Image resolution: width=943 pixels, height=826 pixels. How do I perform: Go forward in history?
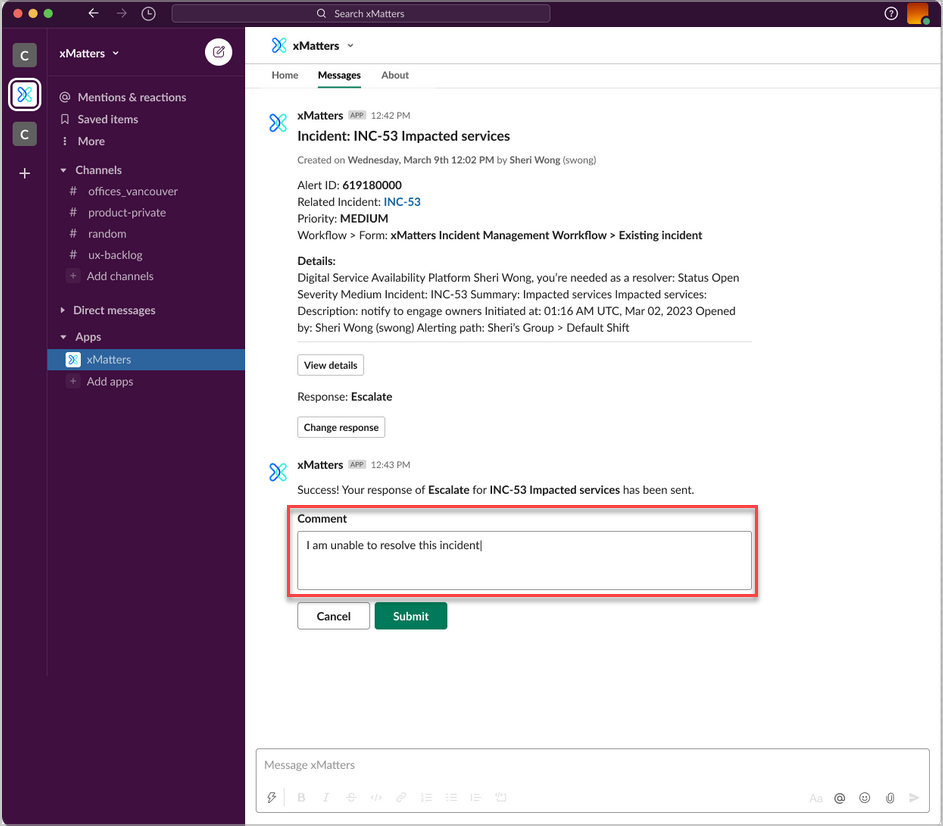(x=121, y=13)
